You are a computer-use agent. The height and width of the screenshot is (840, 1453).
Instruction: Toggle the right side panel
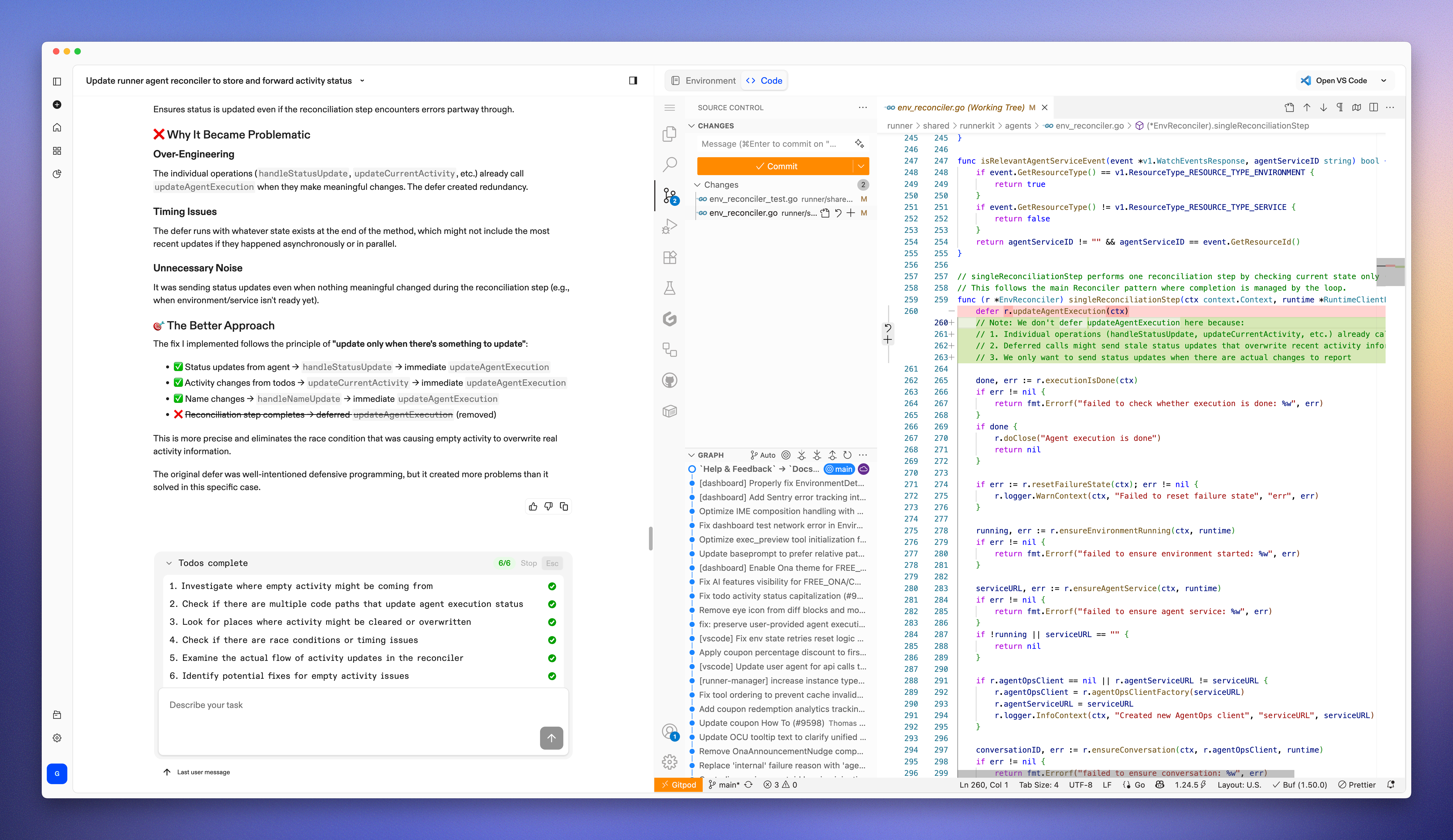pos(633,81)
